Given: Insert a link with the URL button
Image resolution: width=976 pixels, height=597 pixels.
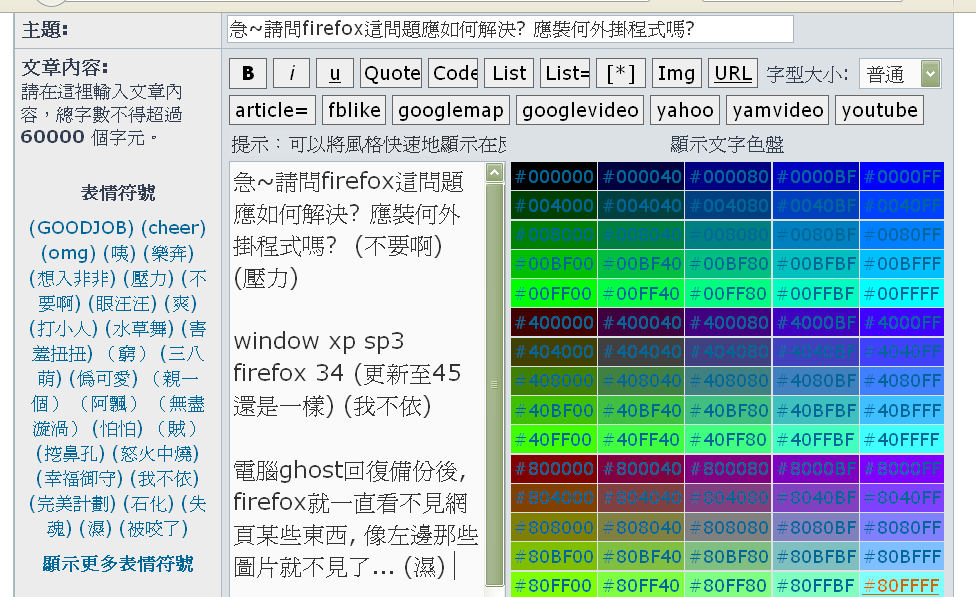Looking at the screenshot, I should tap(733, 73).
